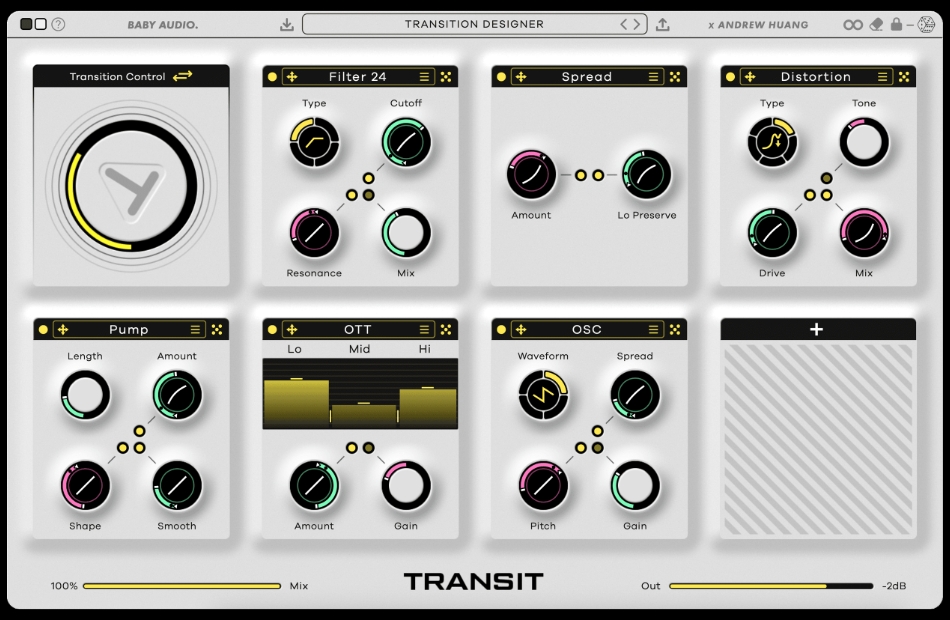
Task: Click the save preset download icon
Action: (287, 24)
